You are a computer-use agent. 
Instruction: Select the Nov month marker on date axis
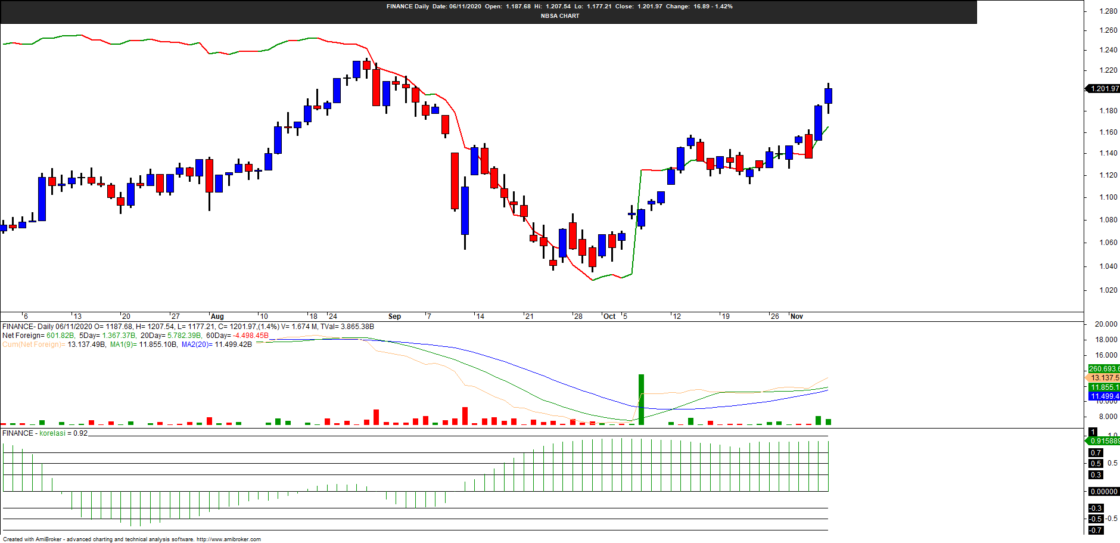tap(796, 316)
